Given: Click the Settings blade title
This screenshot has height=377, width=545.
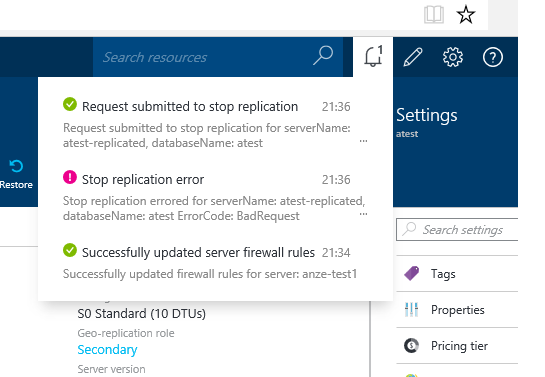Looking at the screenshot, I should click(x=426, y=115).
